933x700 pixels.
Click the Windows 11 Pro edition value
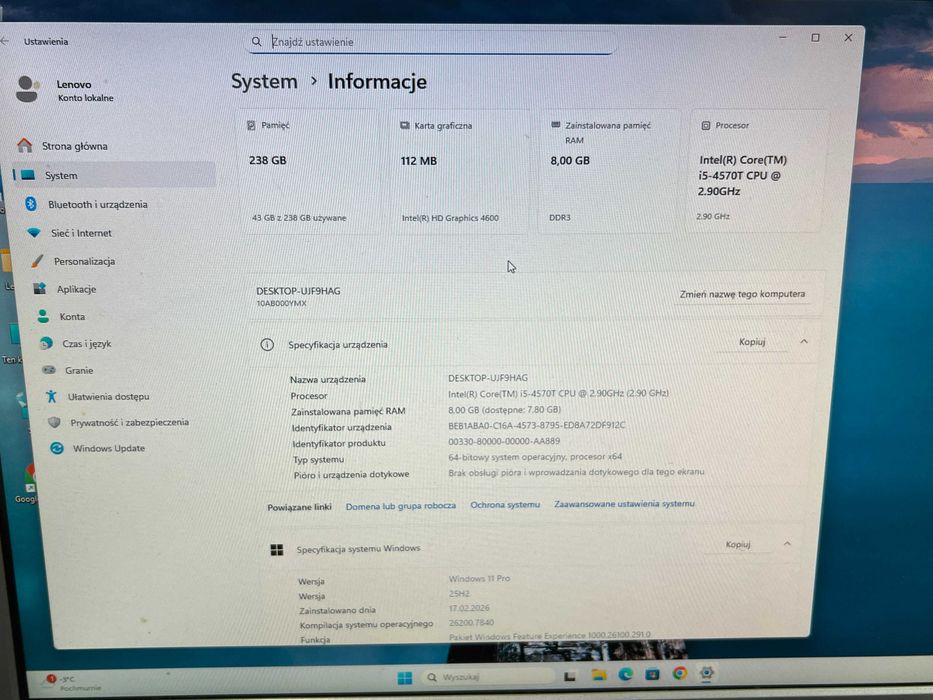479,579
